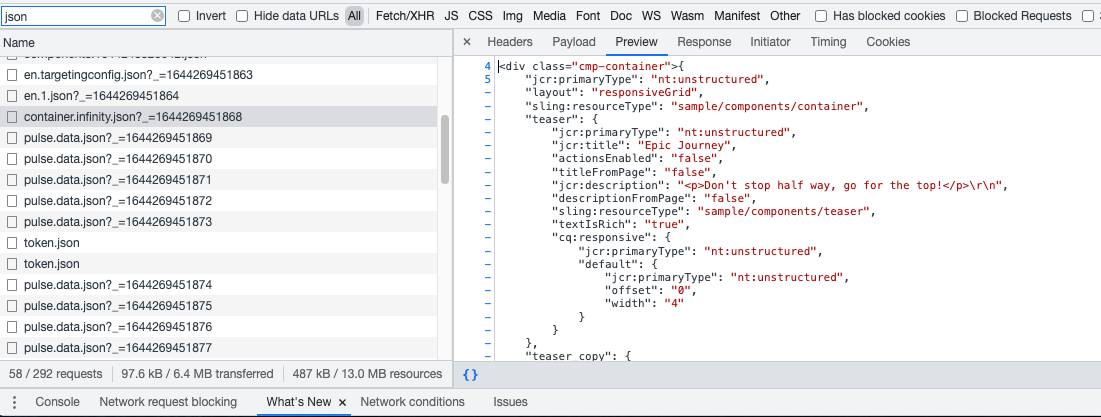Switch to the Initiator tab

[x=770, y=42]
